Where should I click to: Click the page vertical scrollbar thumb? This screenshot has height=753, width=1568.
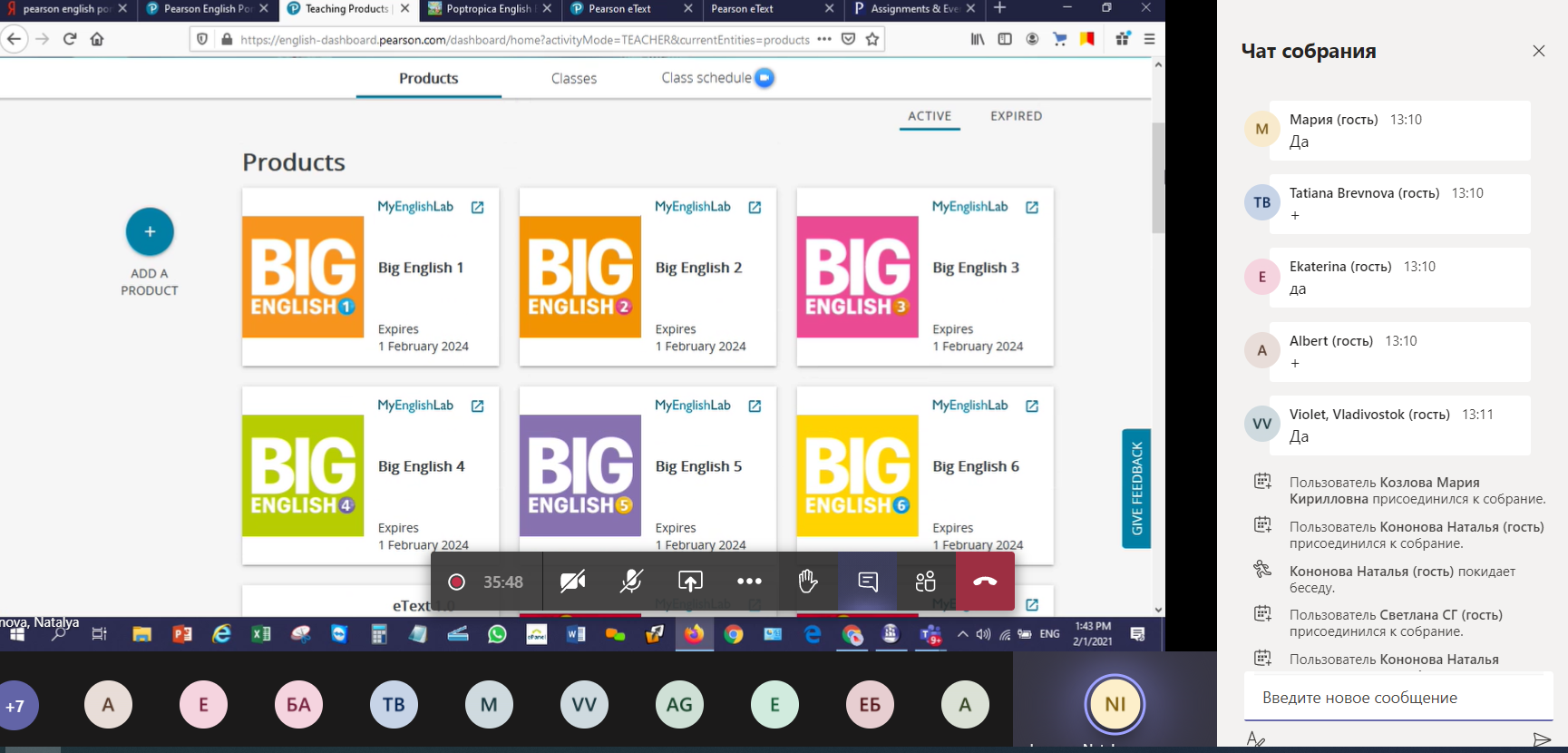click(1158, 178)
